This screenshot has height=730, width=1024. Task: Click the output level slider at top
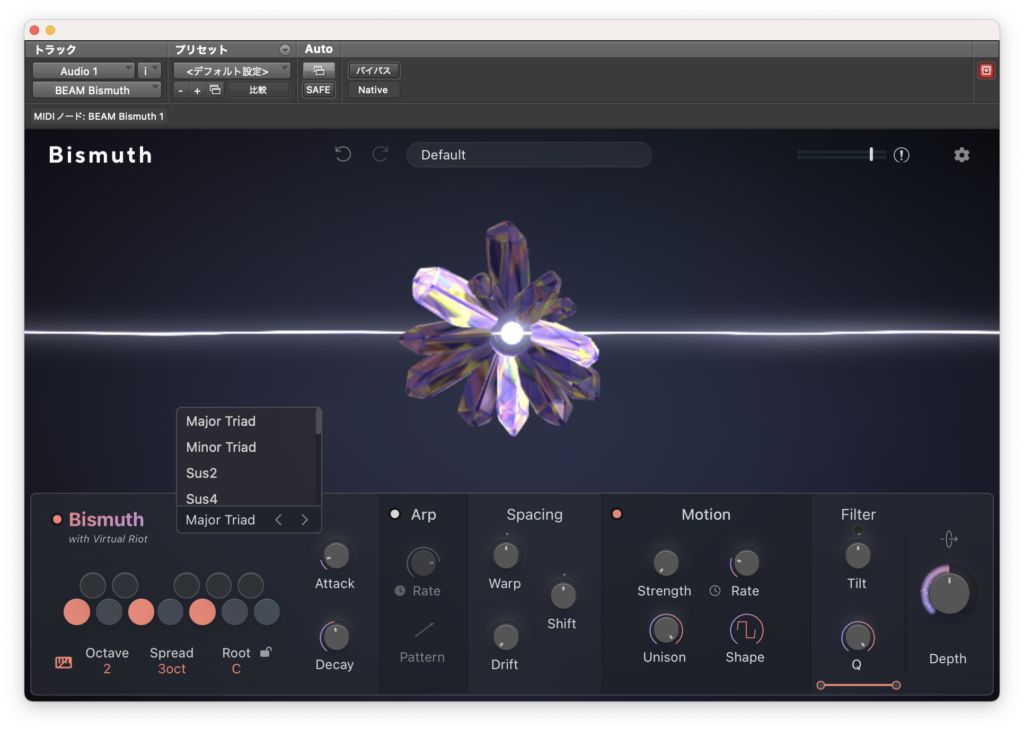[841, 155]
